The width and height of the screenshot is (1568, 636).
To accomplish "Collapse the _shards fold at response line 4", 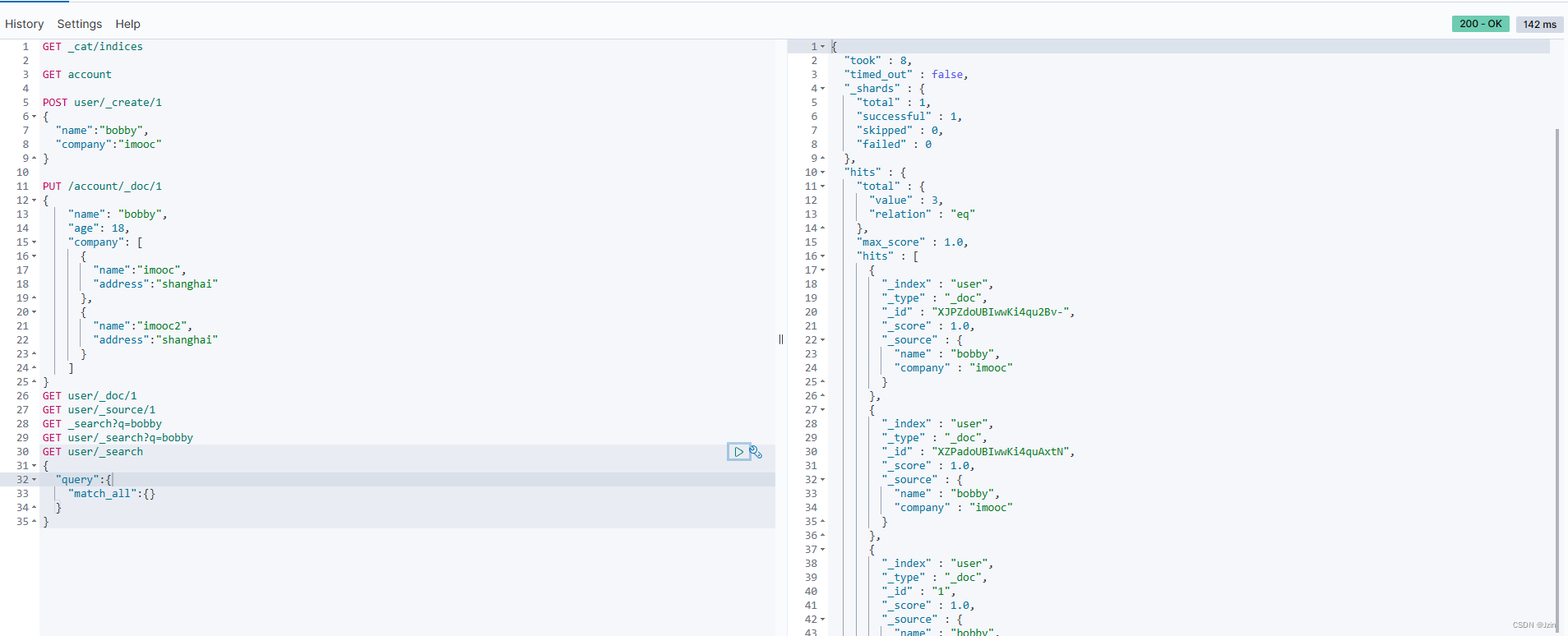I will pos(822,89).
